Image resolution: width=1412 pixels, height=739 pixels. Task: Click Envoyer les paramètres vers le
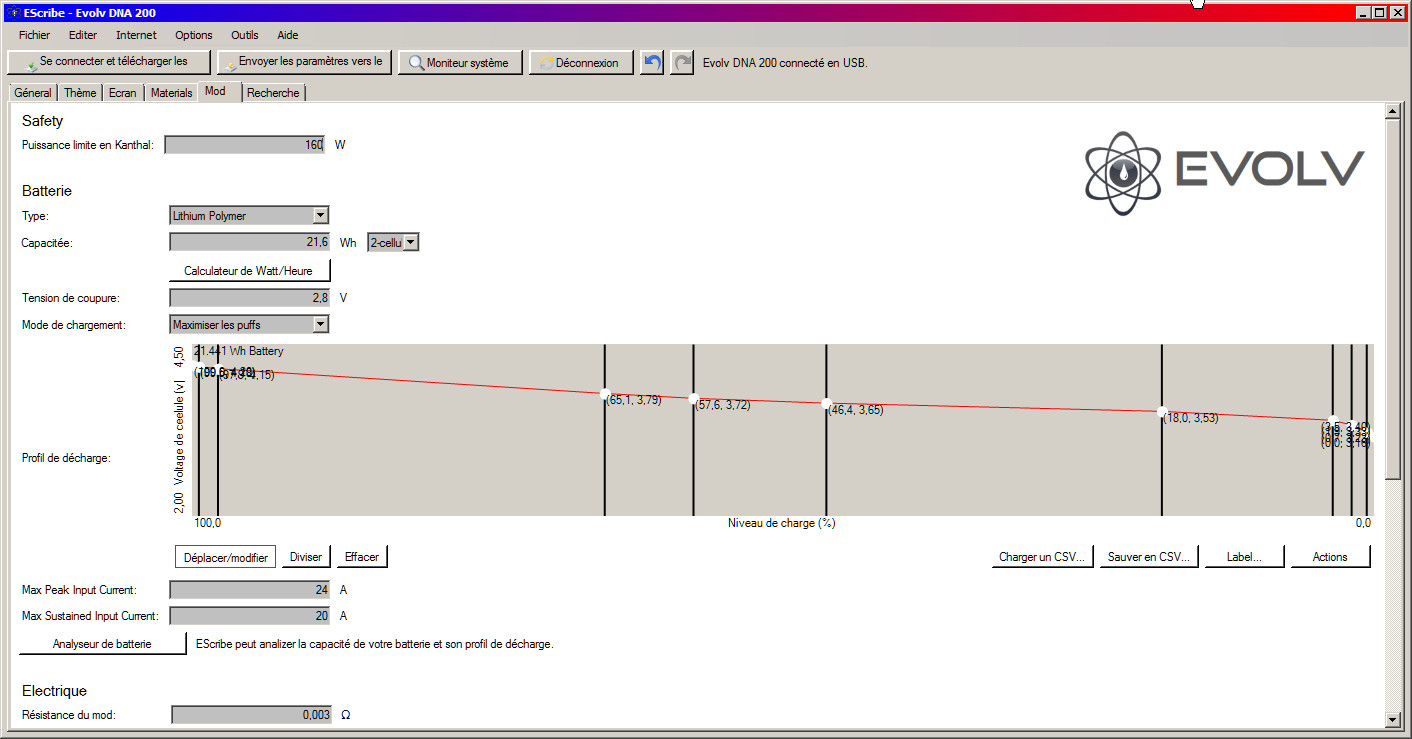(x=304, y=62)
